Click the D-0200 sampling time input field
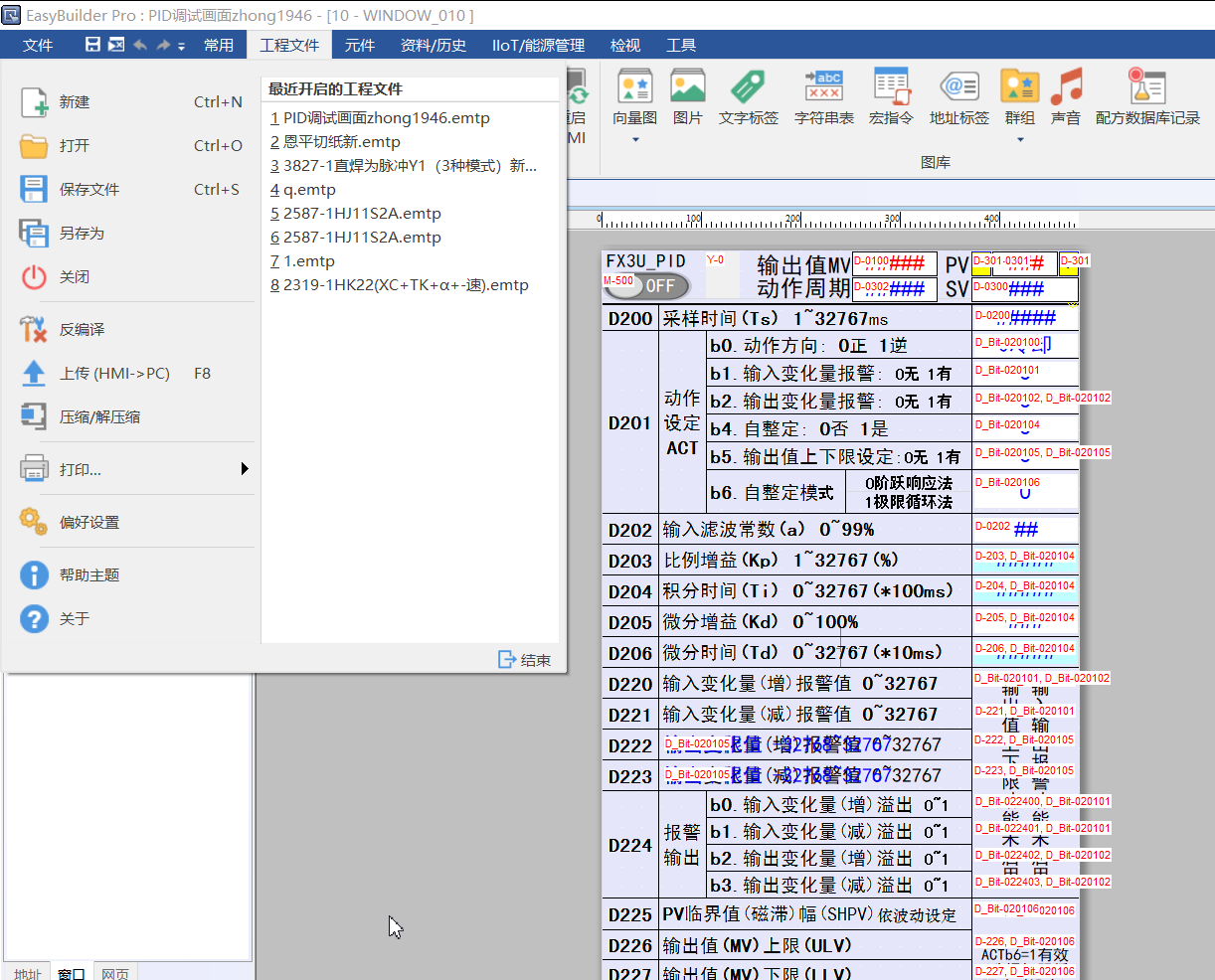The height and width of the screenshot is (980, 1215). point(1024,318)
